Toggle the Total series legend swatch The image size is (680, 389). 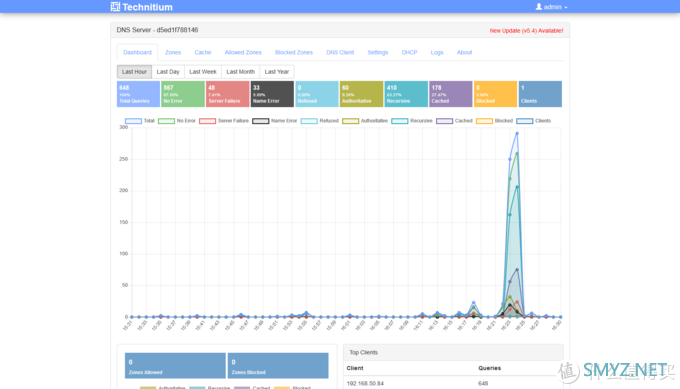tap(133, 121)
